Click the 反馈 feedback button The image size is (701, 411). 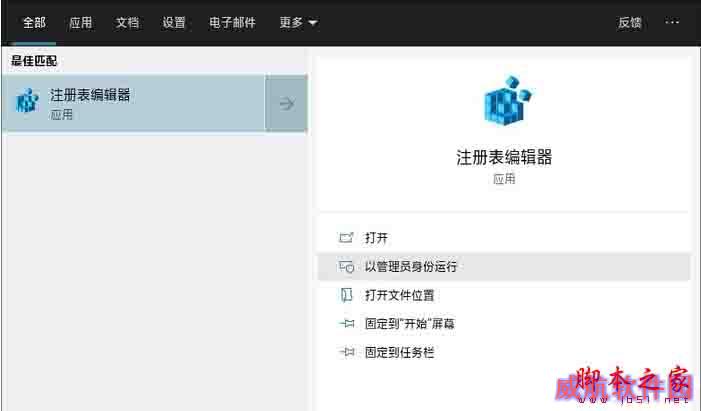coord(630,22)
